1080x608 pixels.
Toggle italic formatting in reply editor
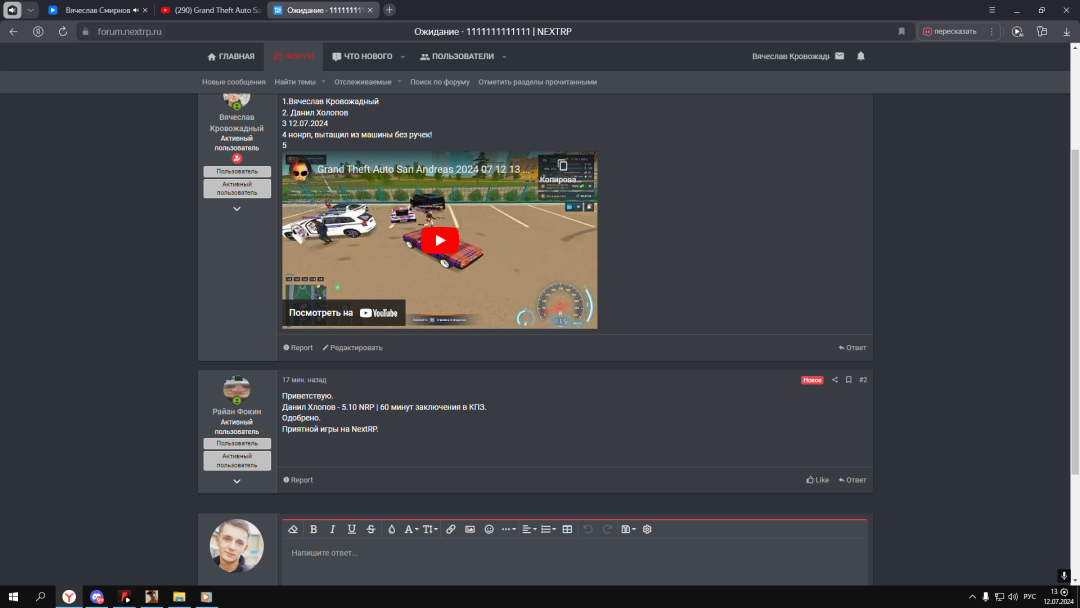tap(332, 530)
